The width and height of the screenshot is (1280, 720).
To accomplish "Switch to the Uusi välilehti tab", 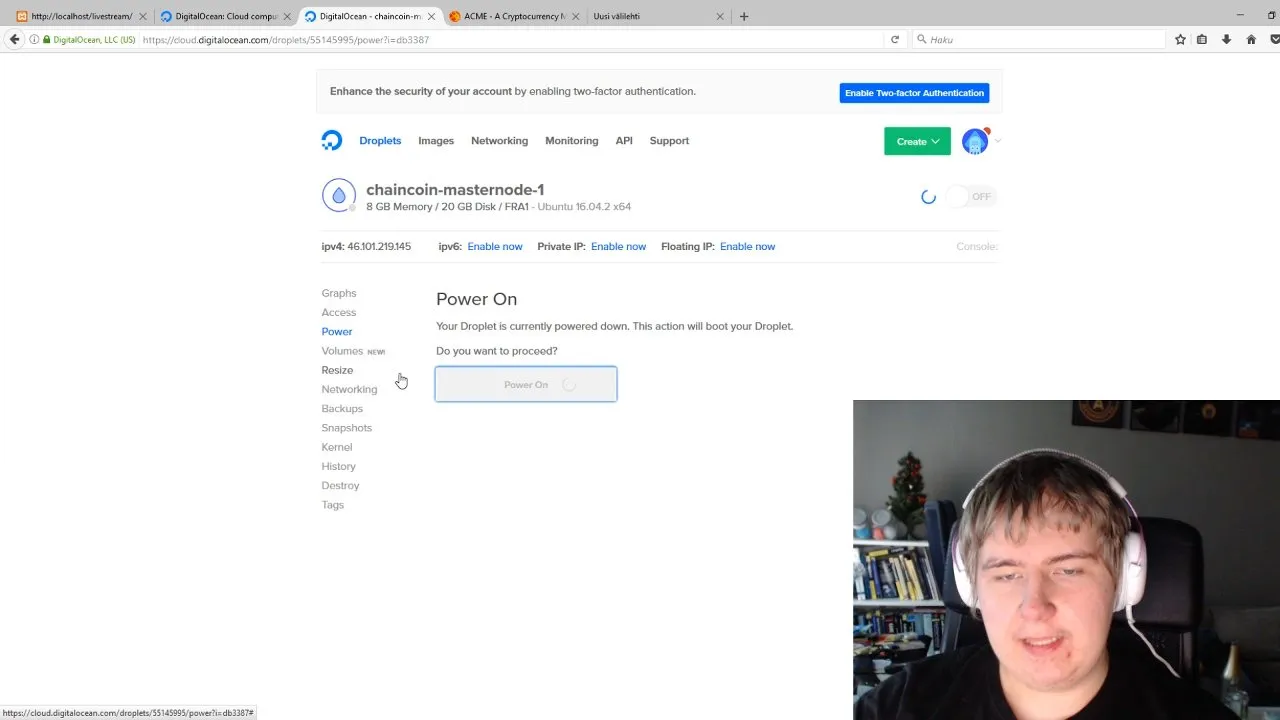I will pyautogui.click(x=658, y=16).
